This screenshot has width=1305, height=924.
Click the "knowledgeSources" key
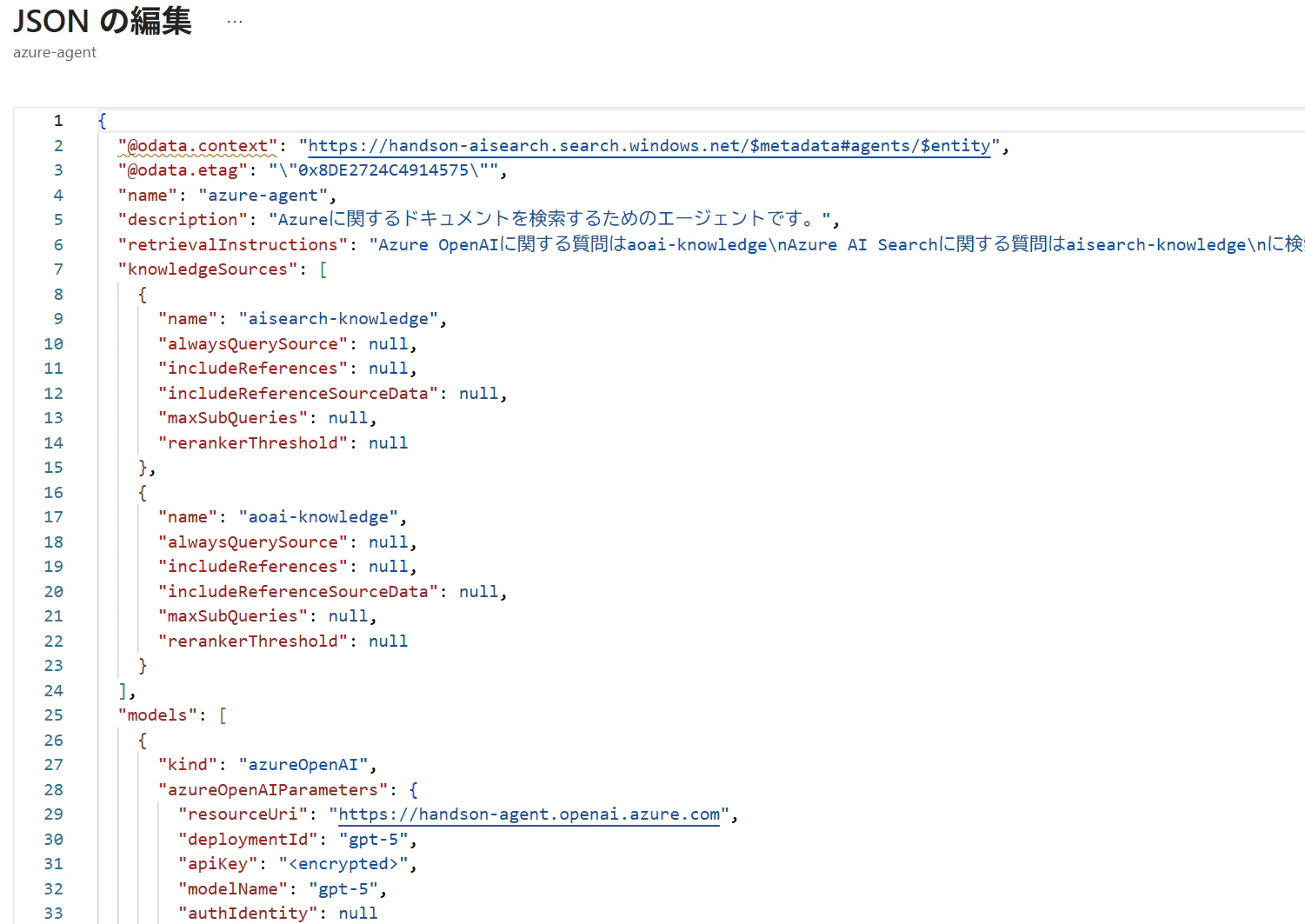click(x=208, y=269)
